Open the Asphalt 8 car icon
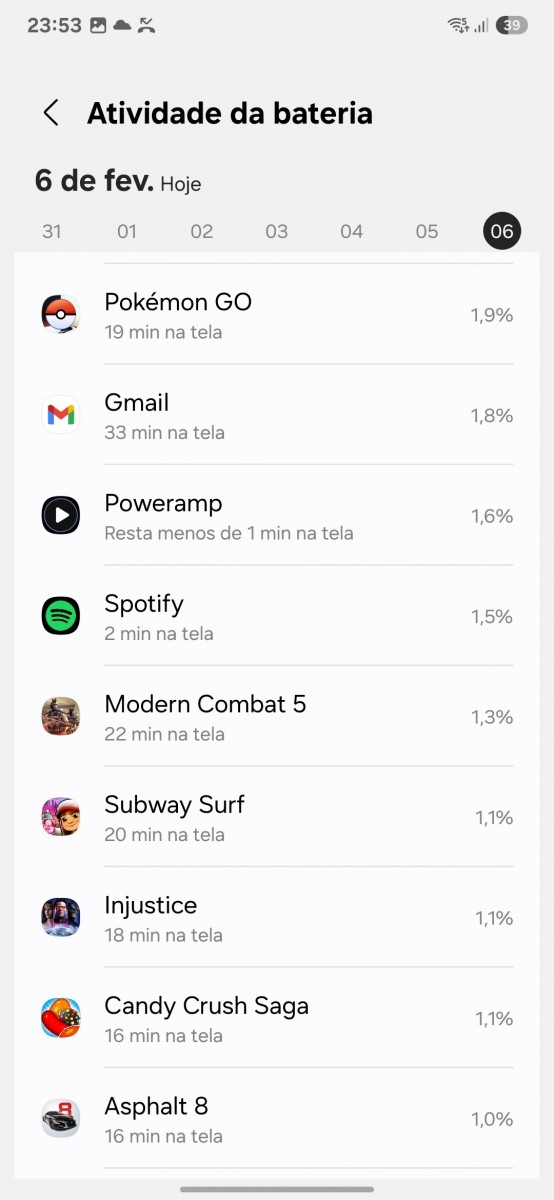This screenshot has width=554, height=1200. coord(60,1119)
